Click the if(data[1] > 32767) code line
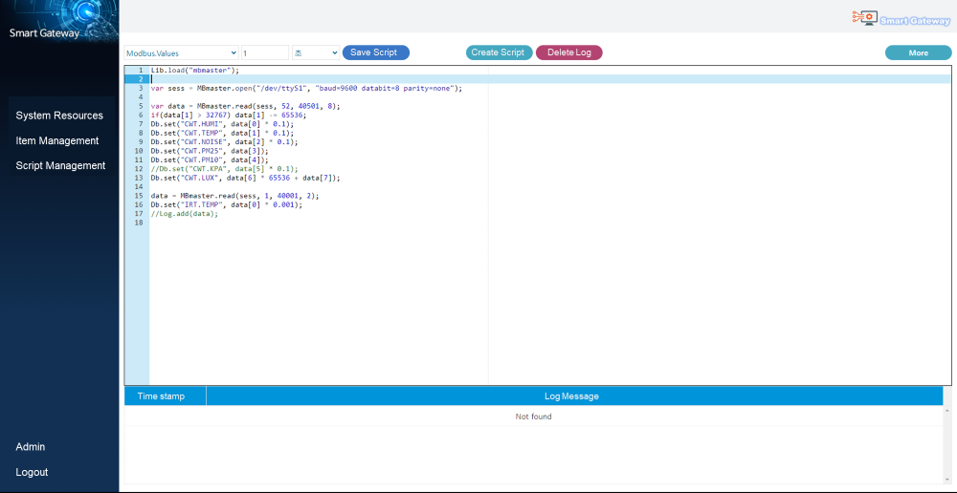The width and height of the screenshot is (957, 493). (229, 115)
